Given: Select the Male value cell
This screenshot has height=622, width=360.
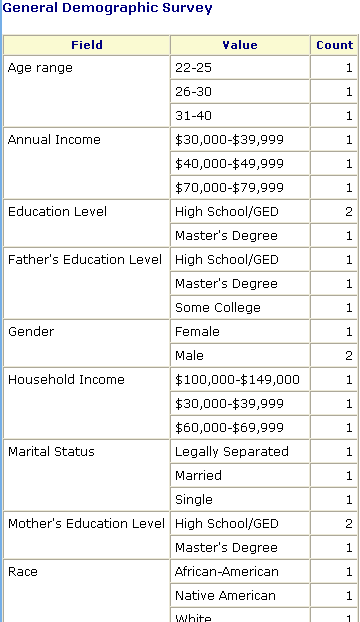Looking at the screenshot, I should [240, 355].
